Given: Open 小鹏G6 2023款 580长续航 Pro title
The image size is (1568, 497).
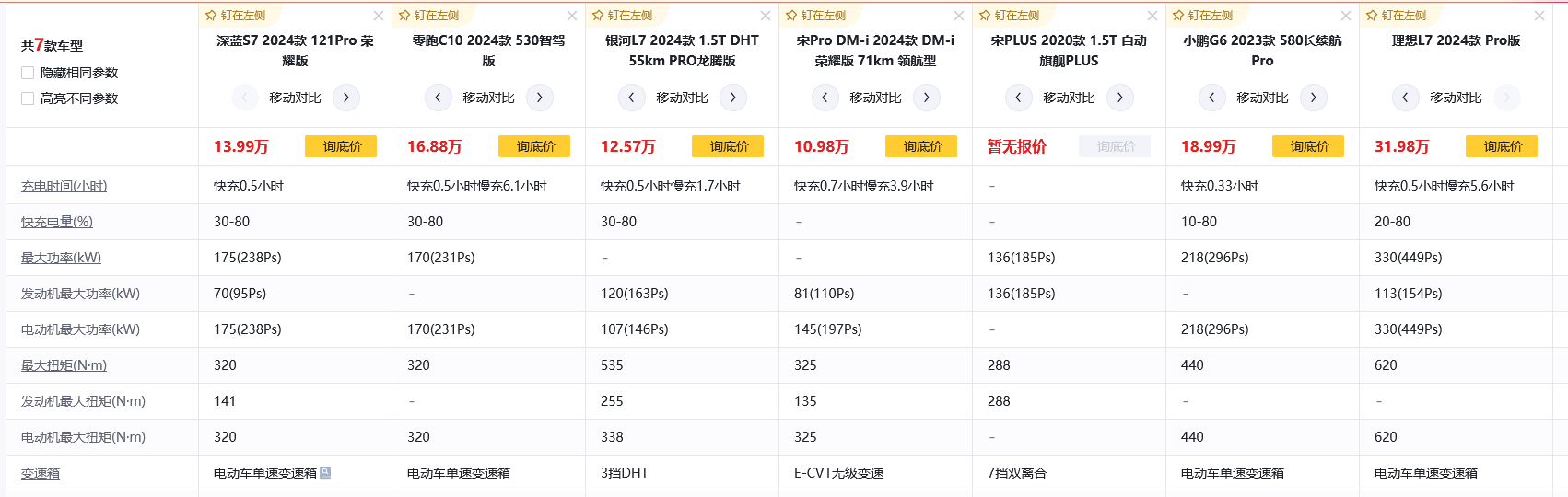Looking at the screenshot, I should [x=1262, y=51].
